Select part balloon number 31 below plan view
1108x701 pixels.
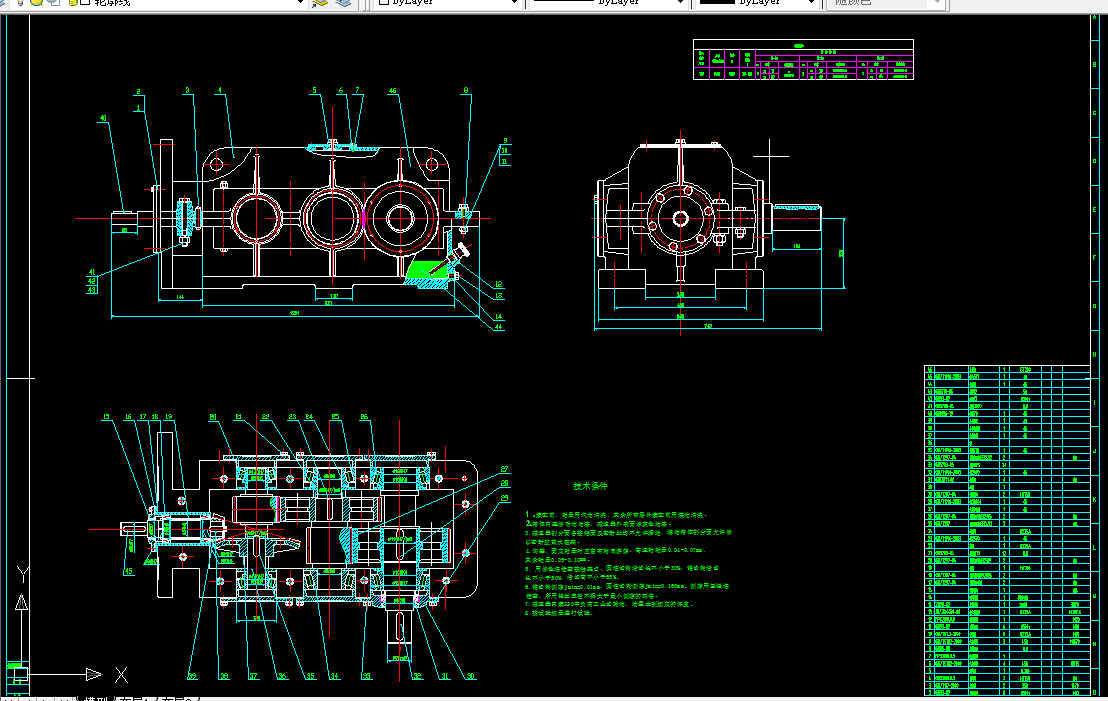point(445,676)
